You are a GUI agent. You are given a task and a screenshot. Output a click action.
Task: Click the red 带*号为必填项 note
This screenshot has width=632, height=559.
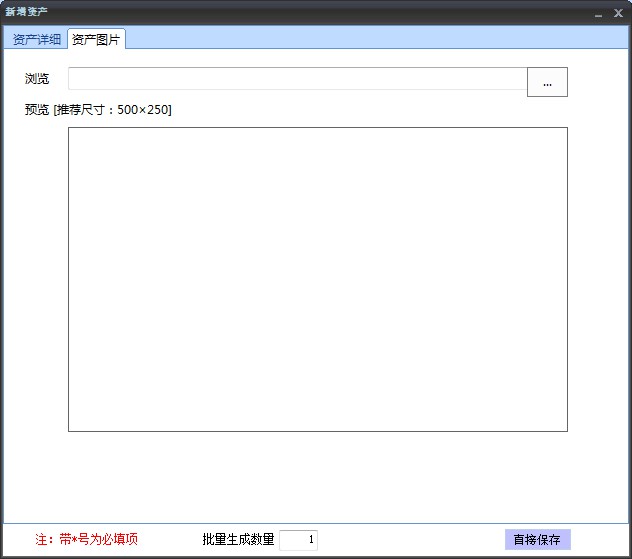87,540
